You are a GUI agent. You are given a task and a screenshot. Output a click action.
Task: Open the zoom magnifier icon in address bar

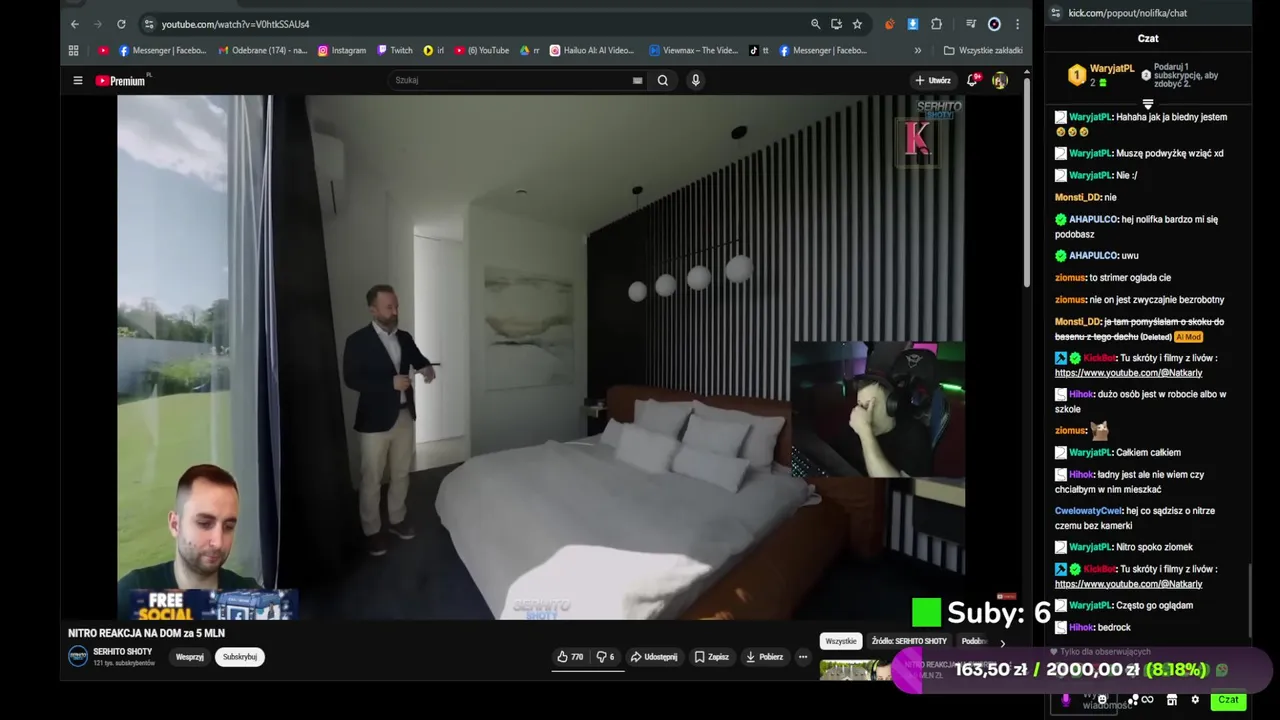click(x=815, y=24)
